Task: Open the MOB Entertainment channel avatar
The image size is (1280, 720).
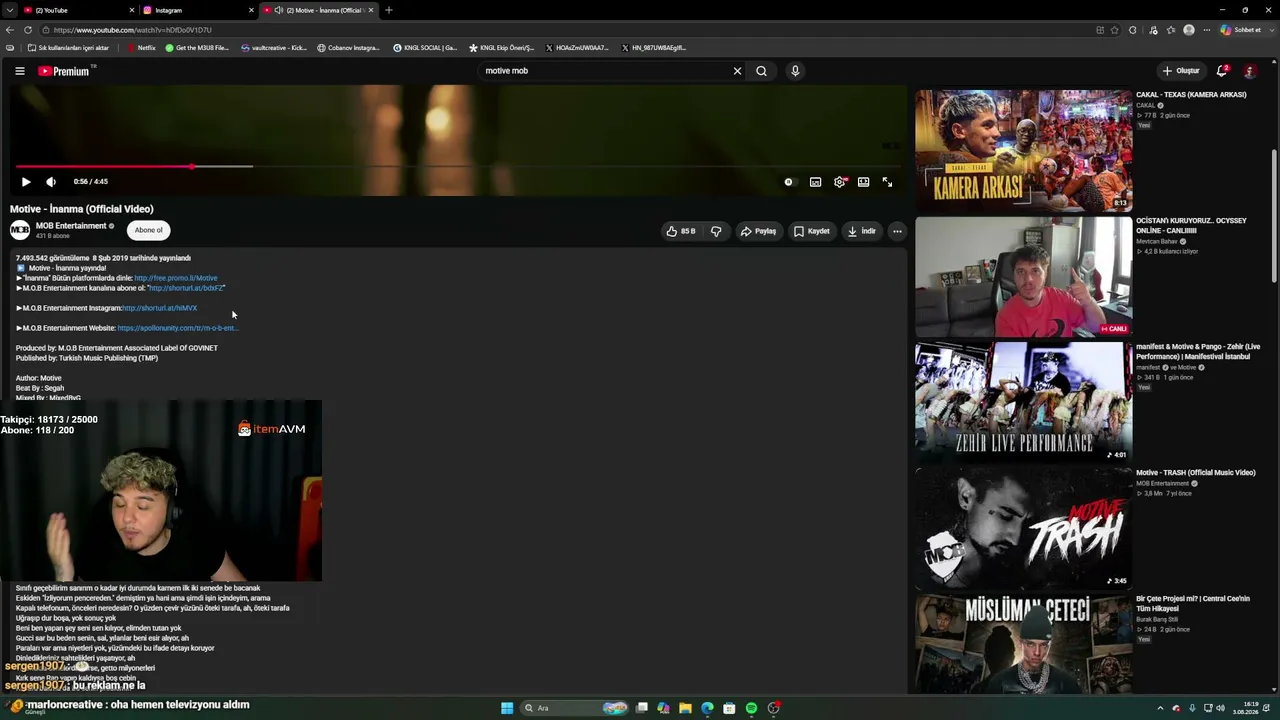Action: click(x=20, y=230)
